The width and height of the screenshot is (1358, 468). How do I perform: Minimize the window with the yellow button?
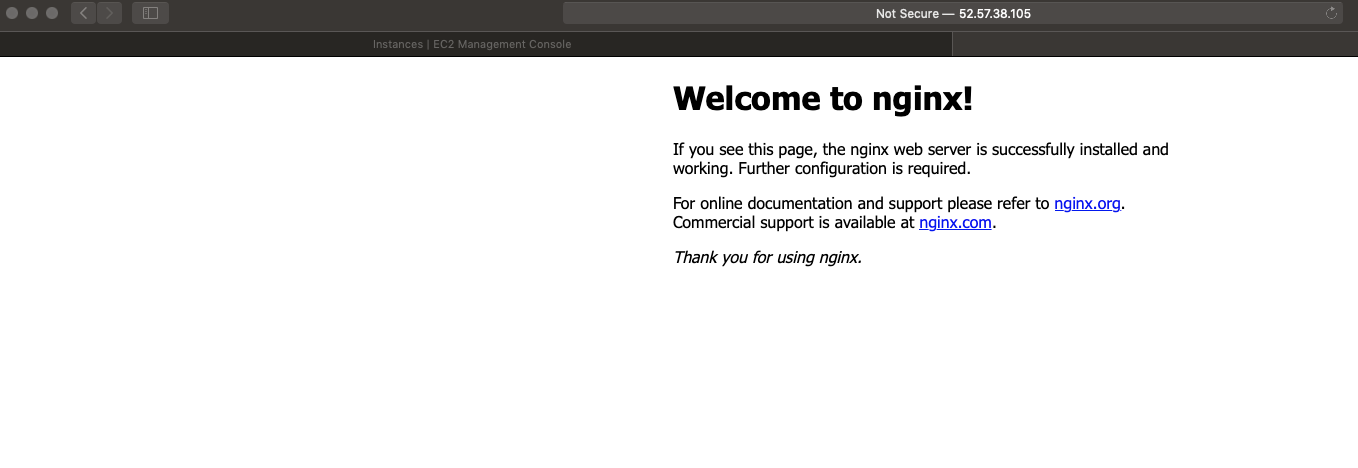(x=32, y=13)
